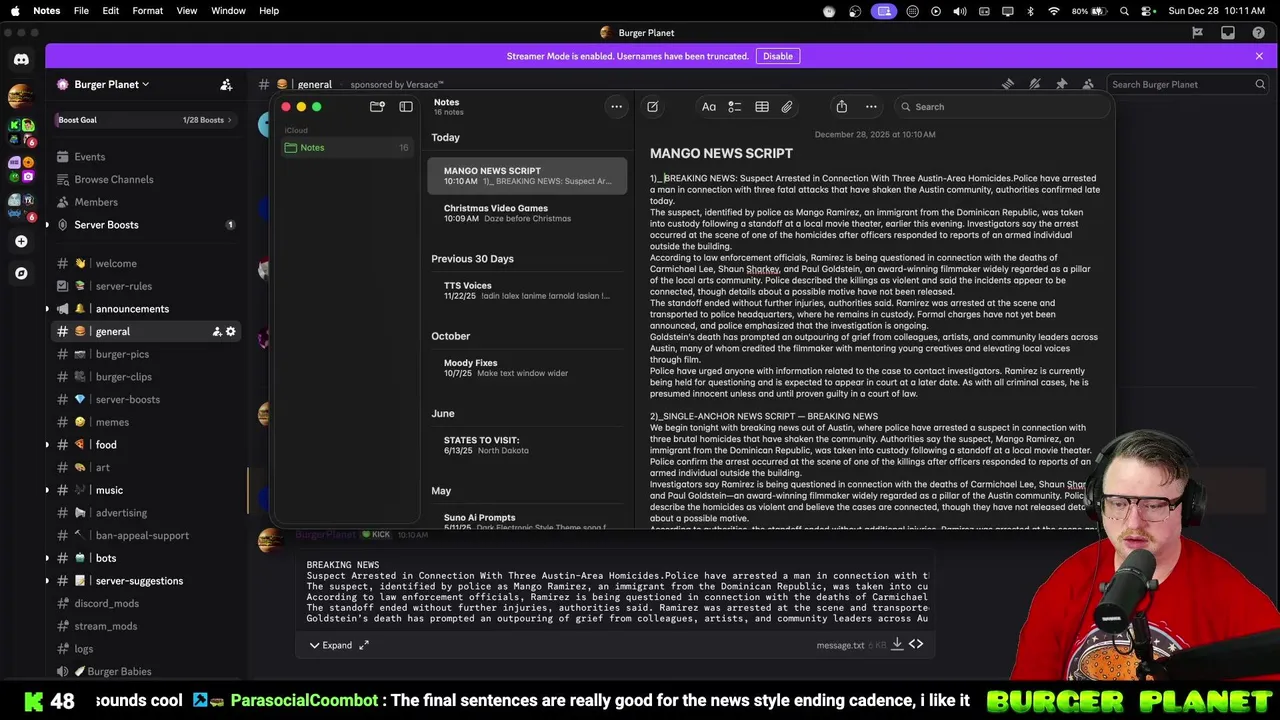Expand the bots channel threads

coord(47,558)
